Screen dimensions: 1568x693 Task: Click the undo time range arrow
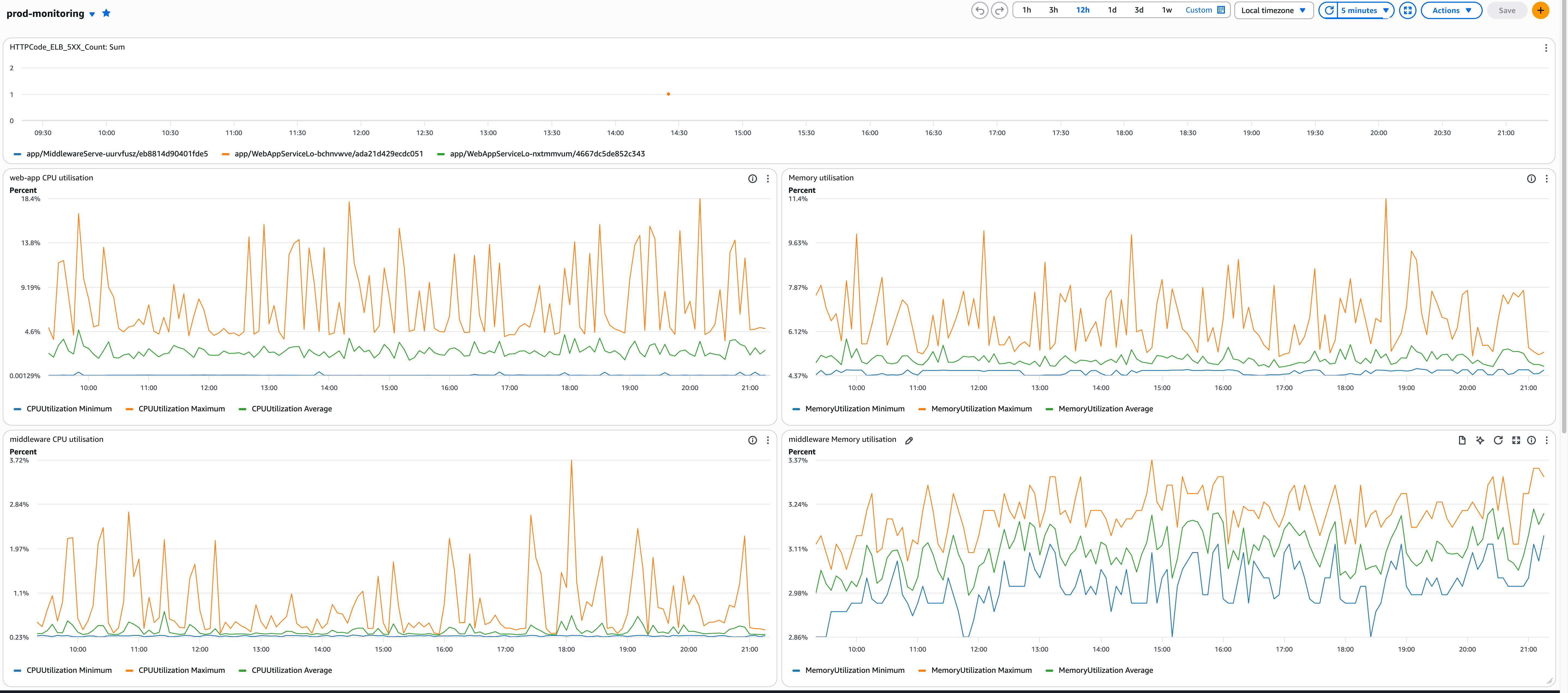point(979,10)
